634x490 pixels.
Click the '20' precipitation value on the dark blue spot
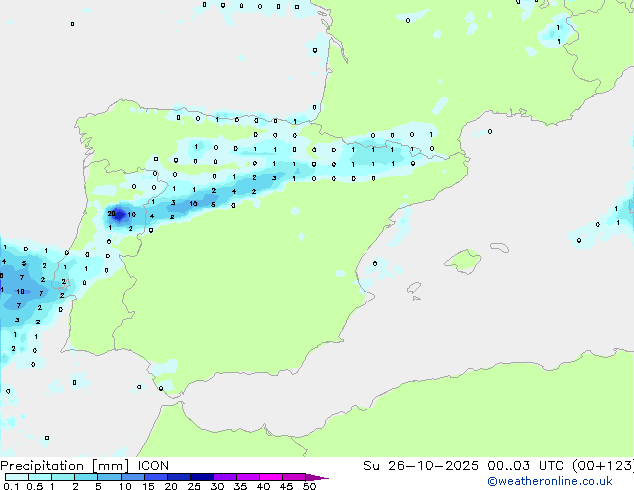point(111,213)
